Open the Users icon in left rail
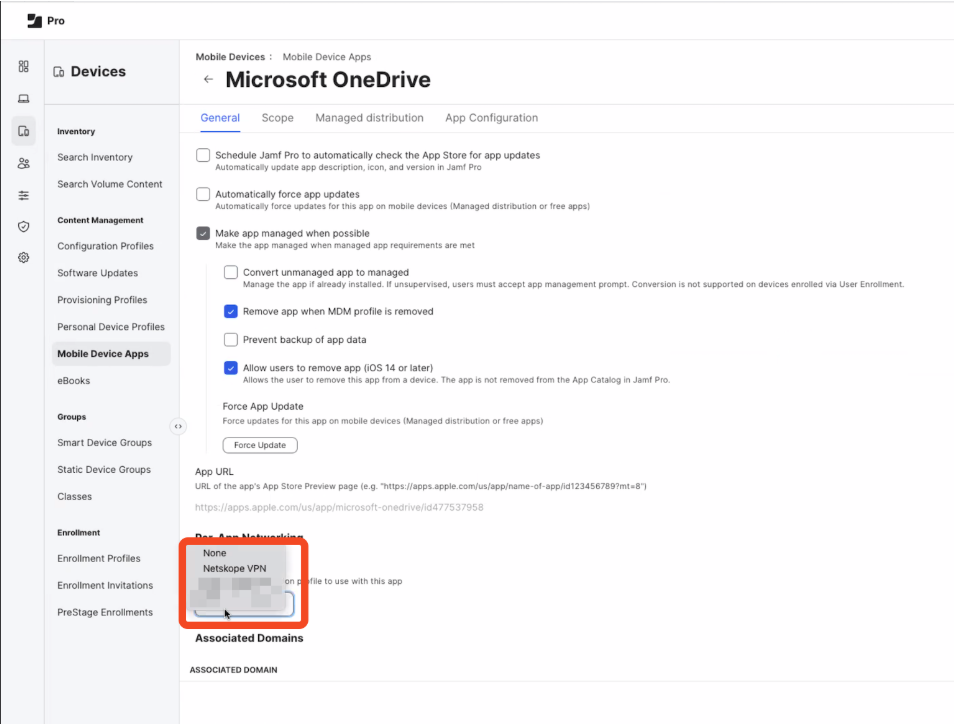The height and width of the screenshot is (728, 954). coord(24,163)
